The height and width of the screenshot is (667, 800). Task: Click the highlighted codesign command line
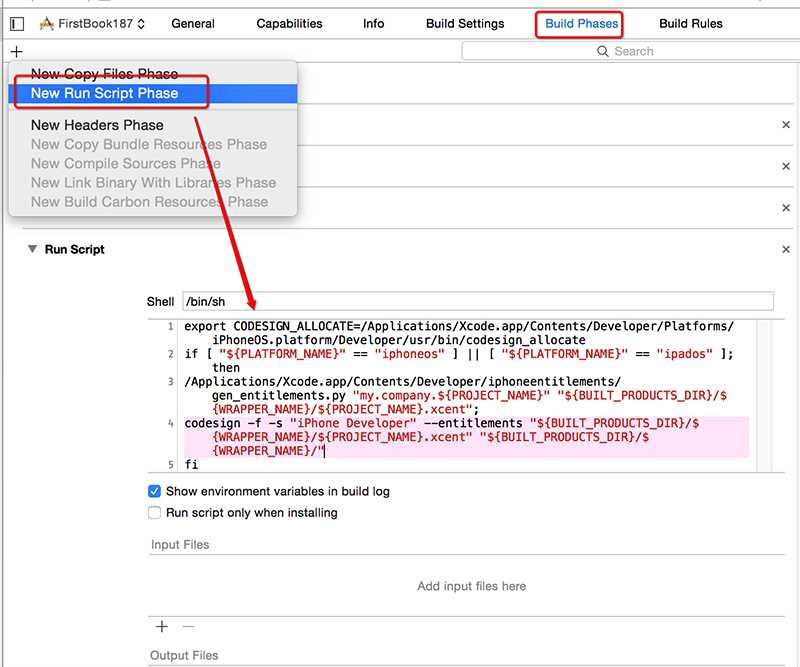point(466,437)
